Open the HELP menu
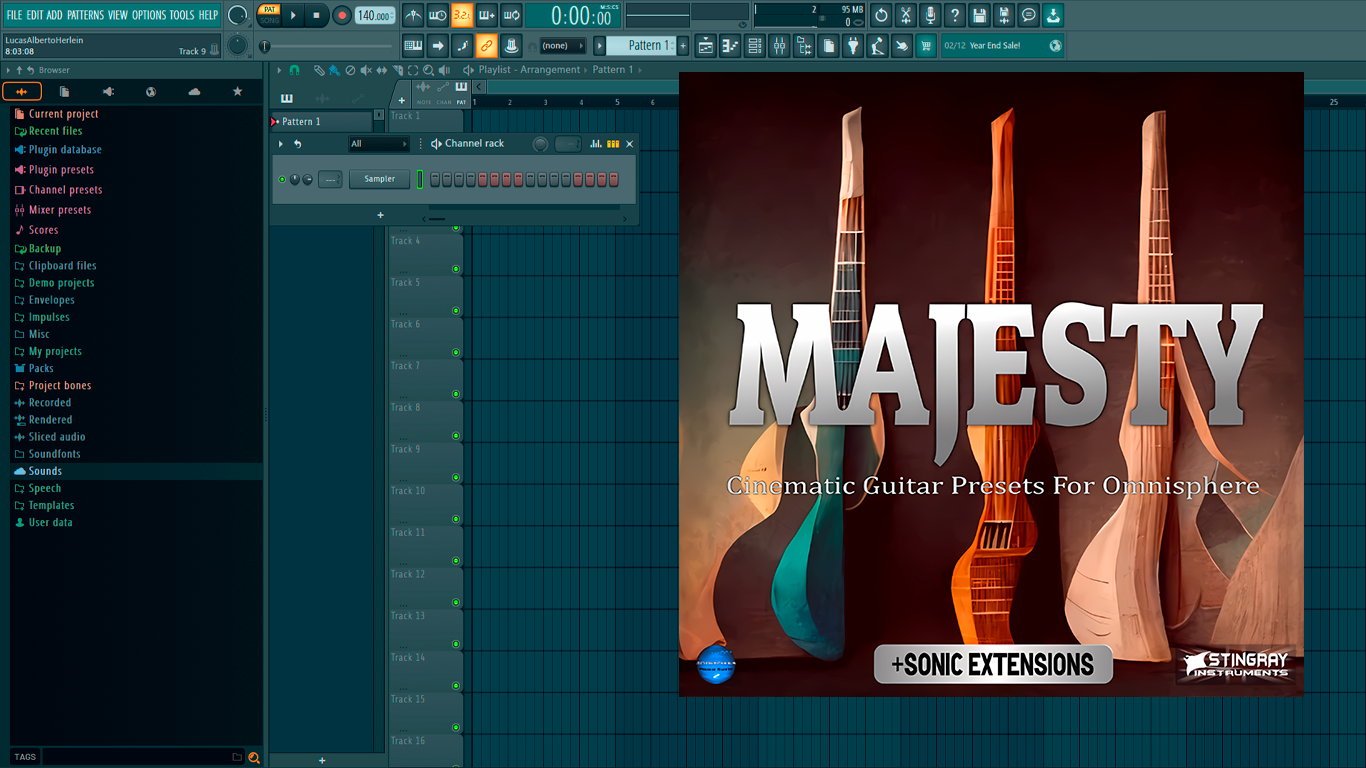 click(x=208, y=15)
